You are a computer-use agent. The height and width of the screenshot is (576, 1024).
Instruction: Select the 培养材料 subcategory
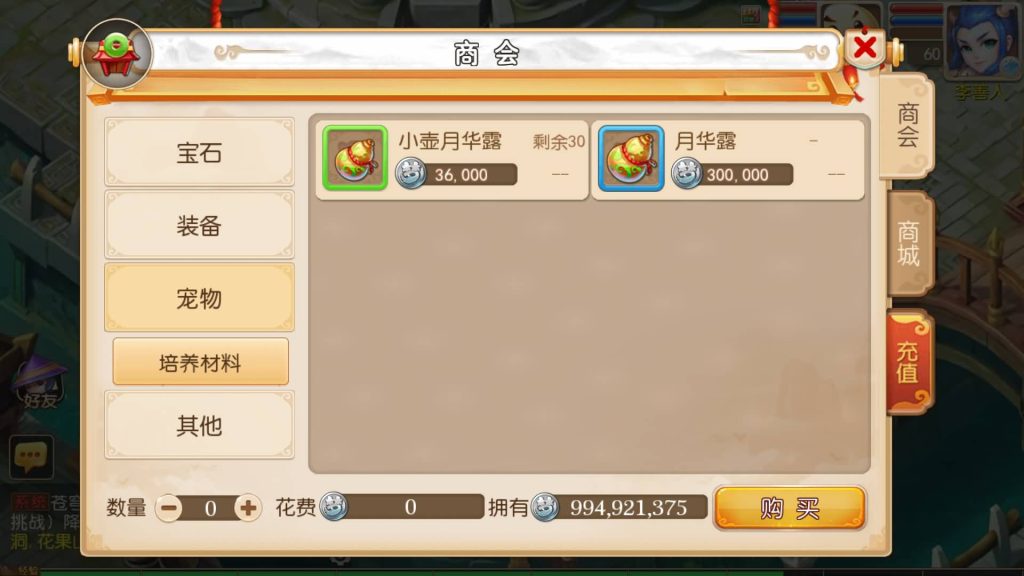tap(200, 362)
